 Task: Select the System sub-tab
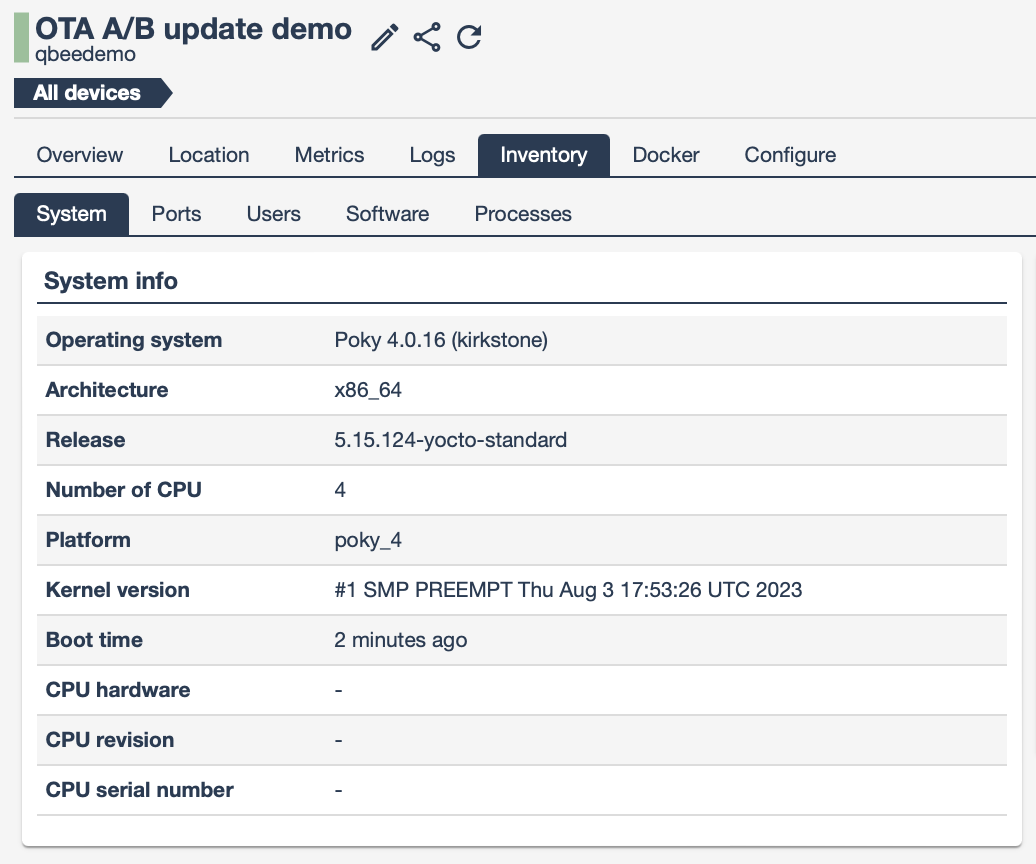[71, 214]
